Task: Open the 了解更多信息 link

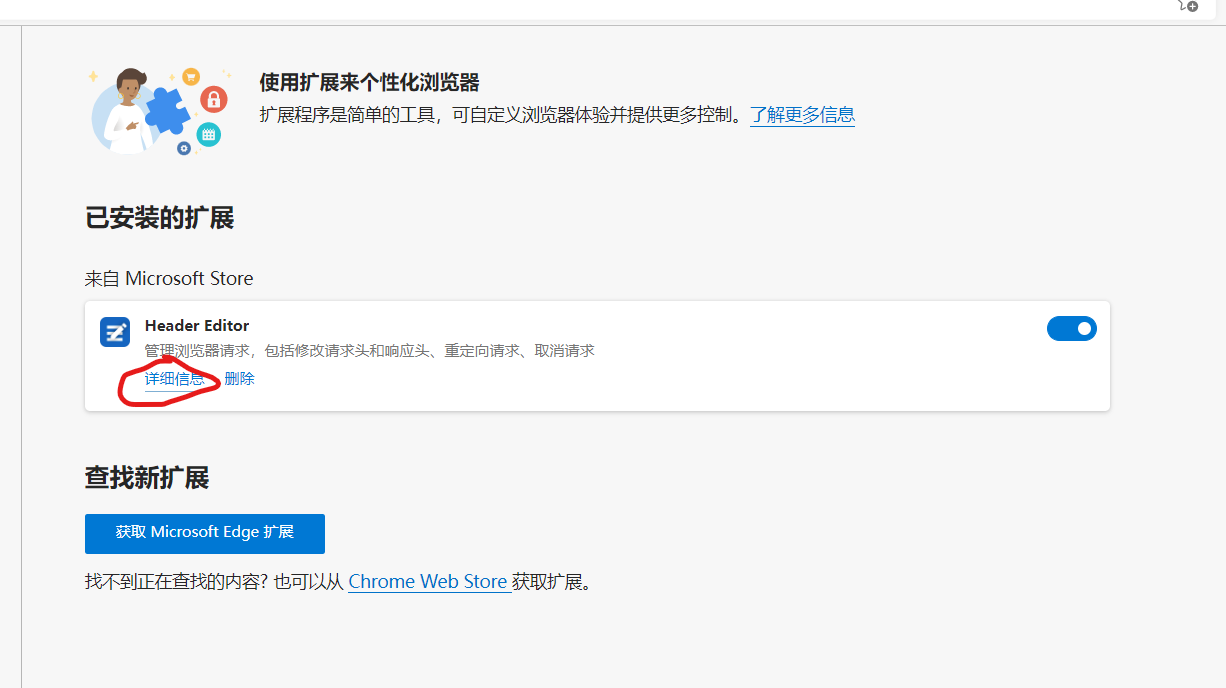Action: (x=802, y=114)
